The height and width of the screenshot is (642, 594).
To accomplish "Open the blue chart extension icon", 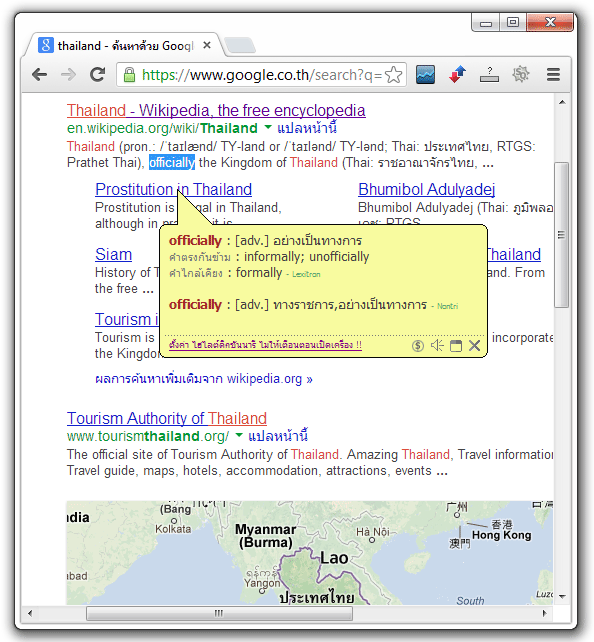I will point(425,75).
